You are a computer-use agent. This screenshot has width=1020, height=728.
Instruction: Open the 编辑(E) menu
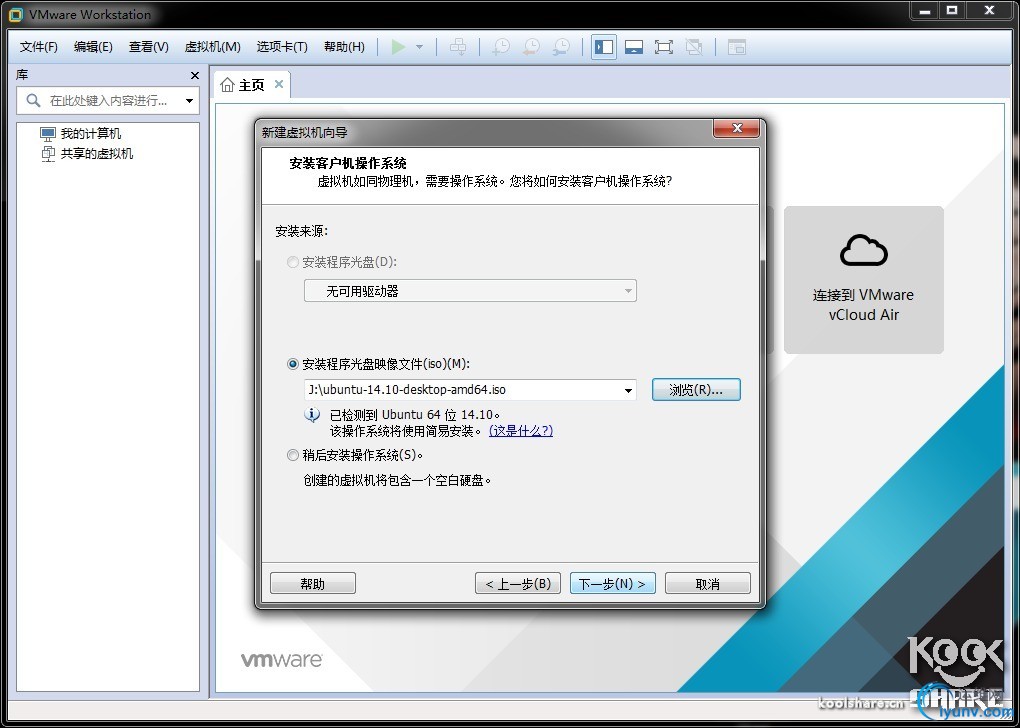pyautogui.click(x=93, y=47)
